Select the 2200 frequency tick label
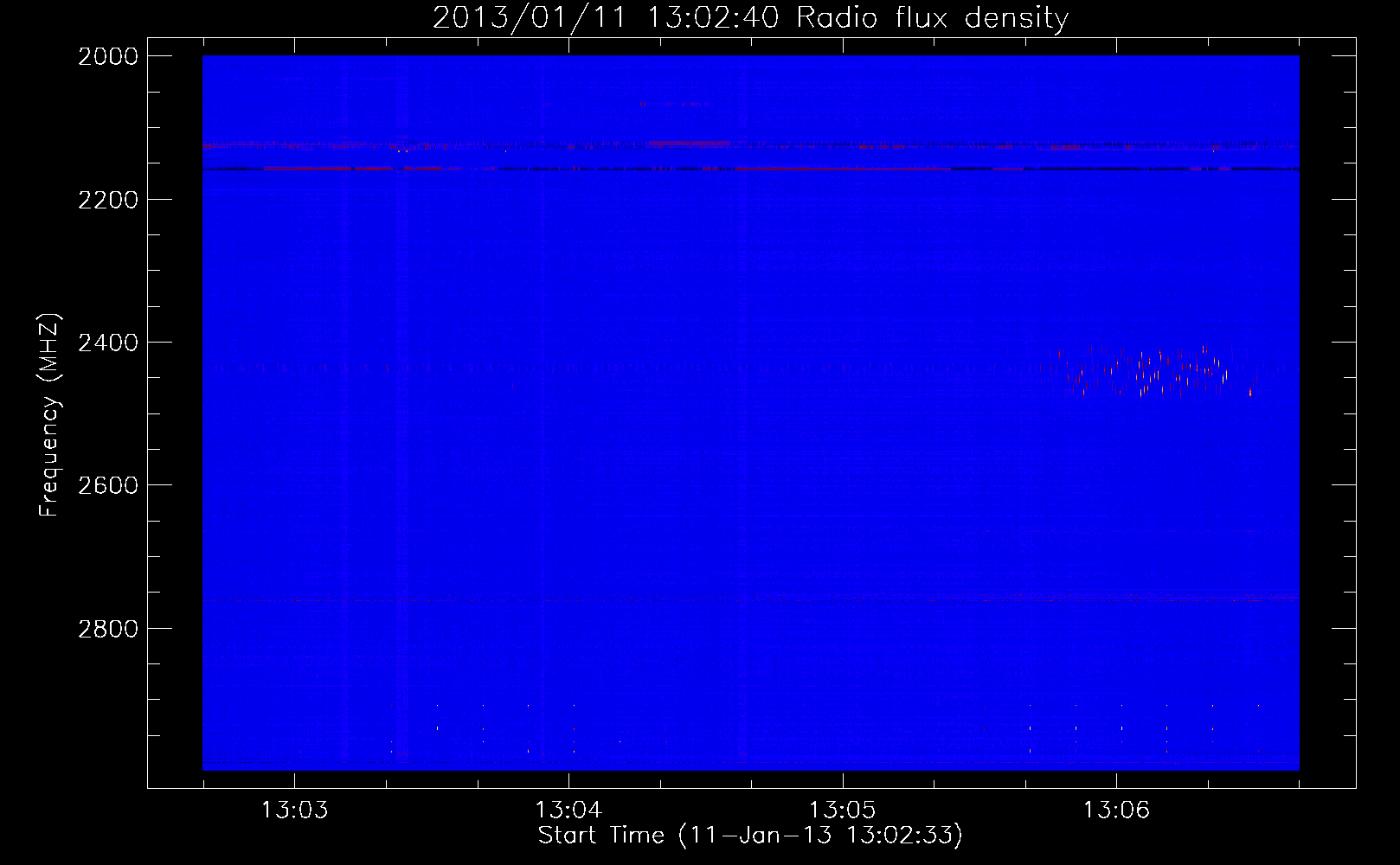This screenshot has height=865, width=1400. click(x=108, y=200)
